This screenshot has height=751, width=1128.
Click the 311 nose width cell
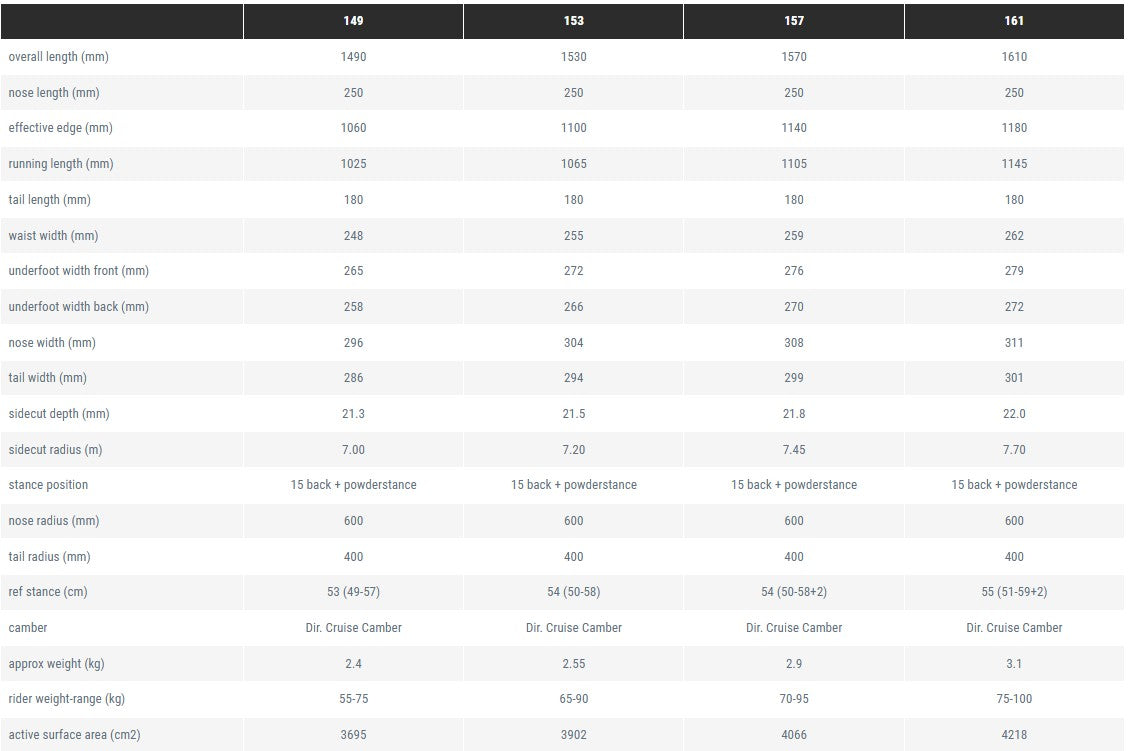(x=1014, y=342)
